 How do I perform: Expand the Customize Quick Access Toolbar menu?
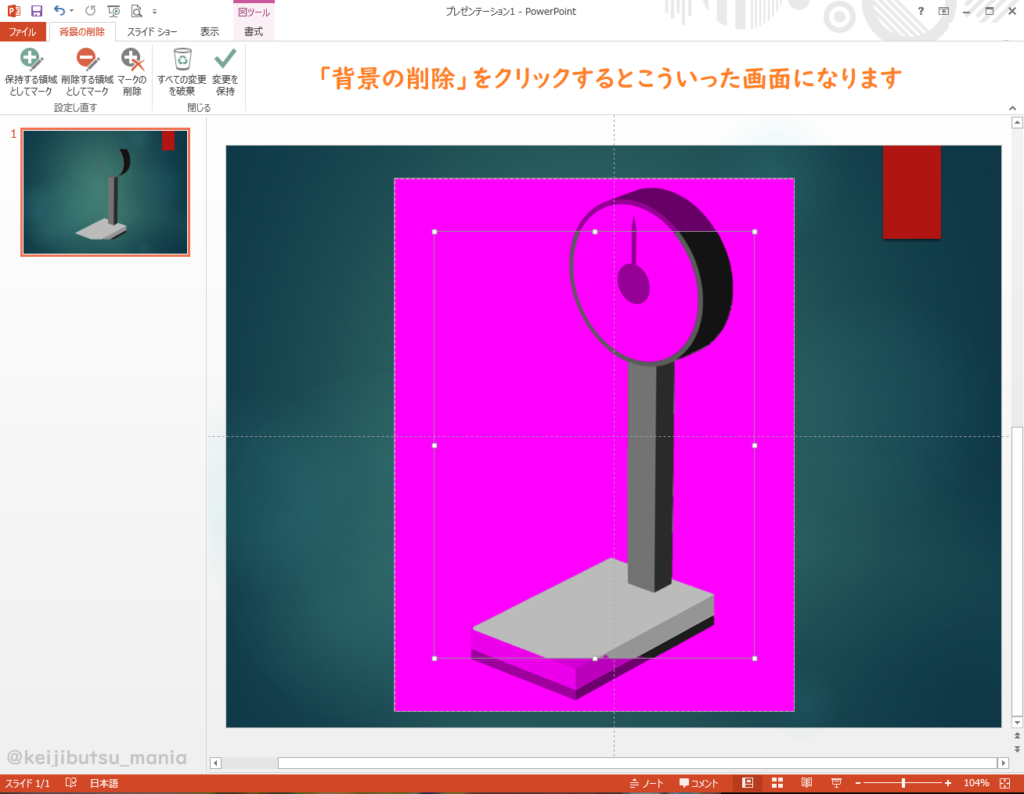(x=152, y=10)
